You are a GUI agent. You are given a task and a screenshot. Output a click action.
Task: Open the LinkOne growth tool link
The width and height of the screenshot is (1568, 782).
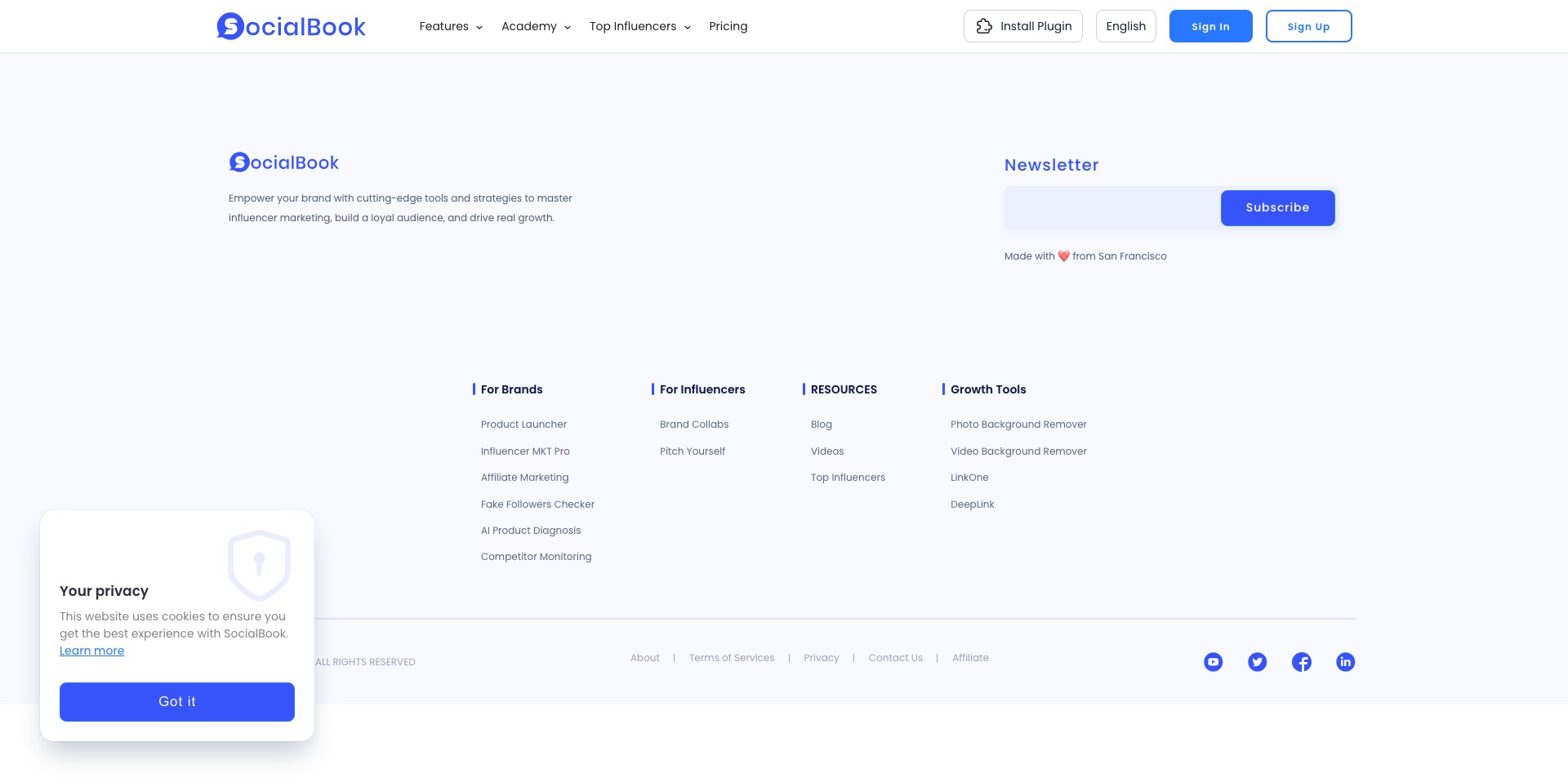click(x=969, y=478)
